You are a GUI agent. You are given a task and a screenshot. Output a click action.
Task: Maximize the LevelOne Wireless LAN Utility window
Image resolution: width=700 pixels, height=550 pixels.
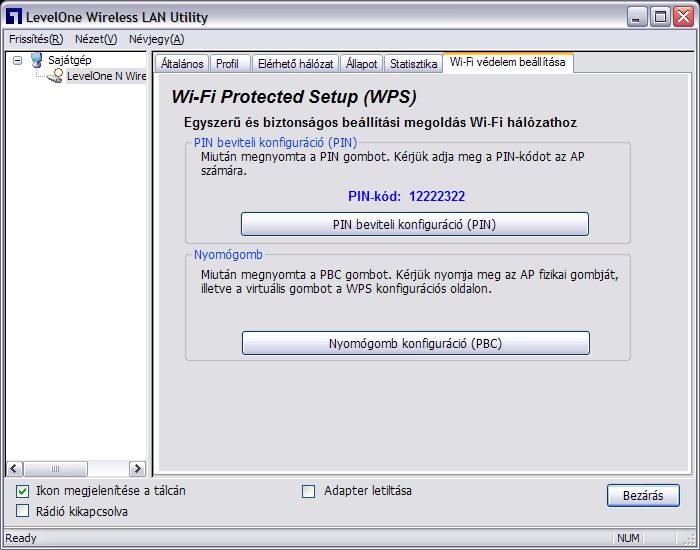[660, 17]
